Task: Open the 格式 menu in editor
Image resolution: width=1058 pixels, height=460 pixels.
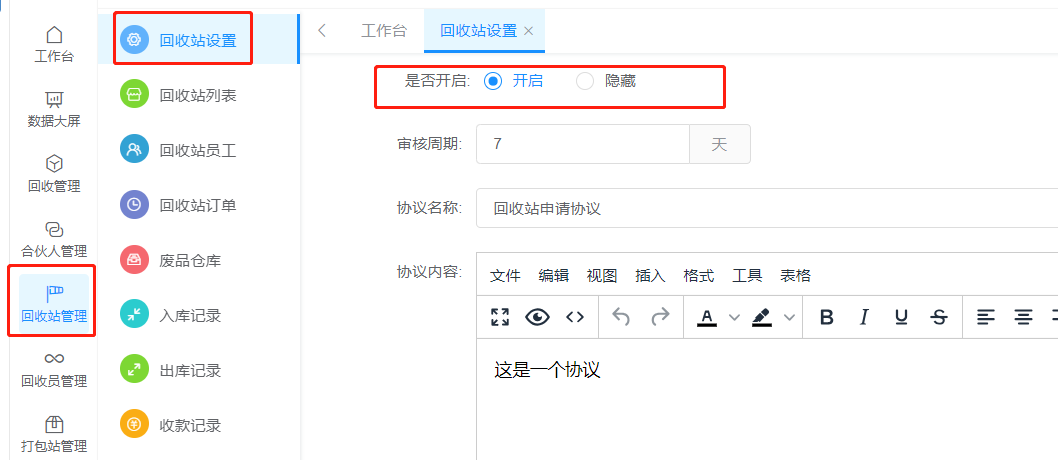Action: (699, 275)
